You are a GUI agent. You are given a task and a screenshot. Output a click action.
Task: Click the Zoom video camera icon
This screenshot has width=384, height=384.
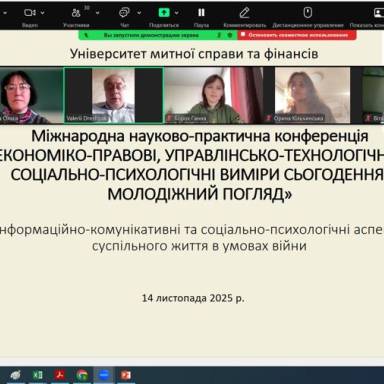(30, 13)
